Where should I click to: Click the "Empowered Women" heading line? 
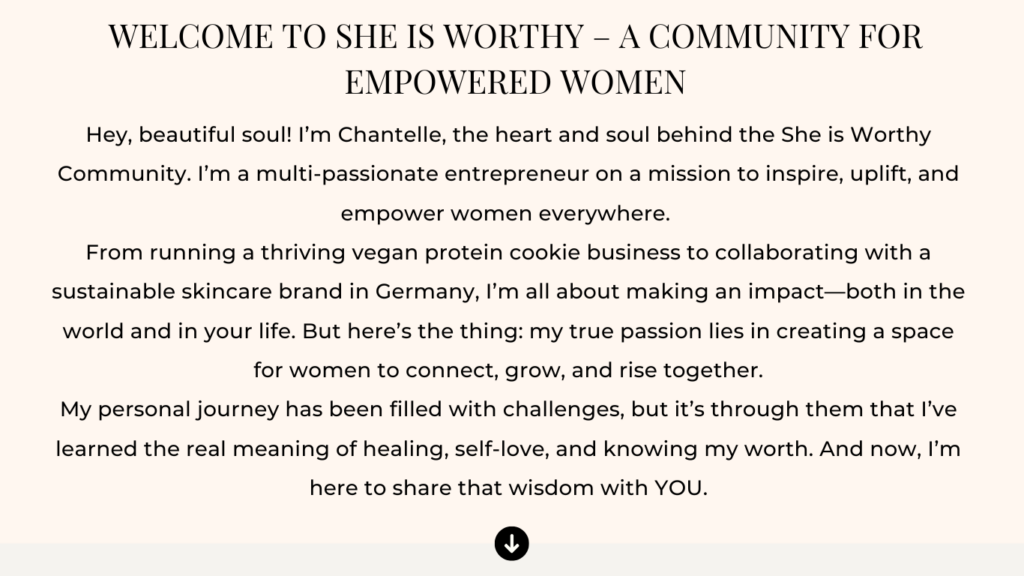(515, 83)
